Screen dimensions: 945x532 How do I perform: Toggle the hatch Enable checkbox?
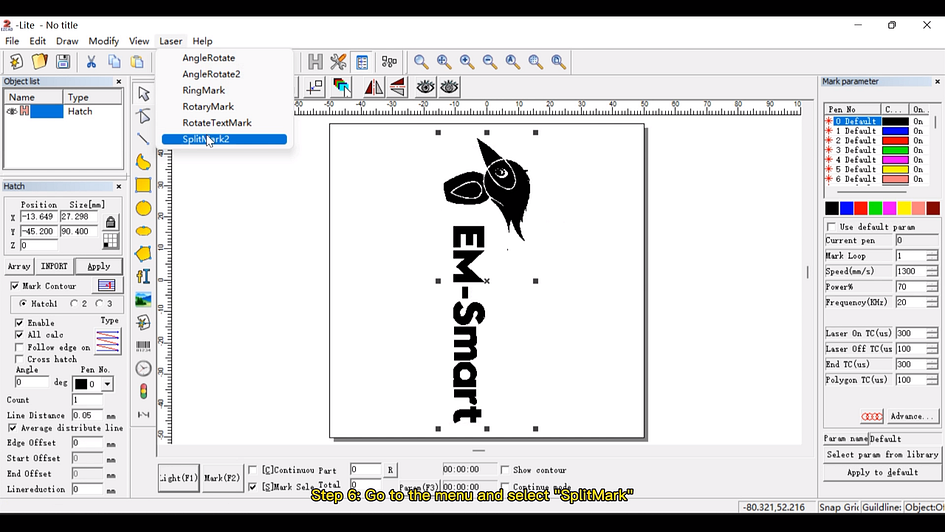pyautogui.click(x=19, y=323)
